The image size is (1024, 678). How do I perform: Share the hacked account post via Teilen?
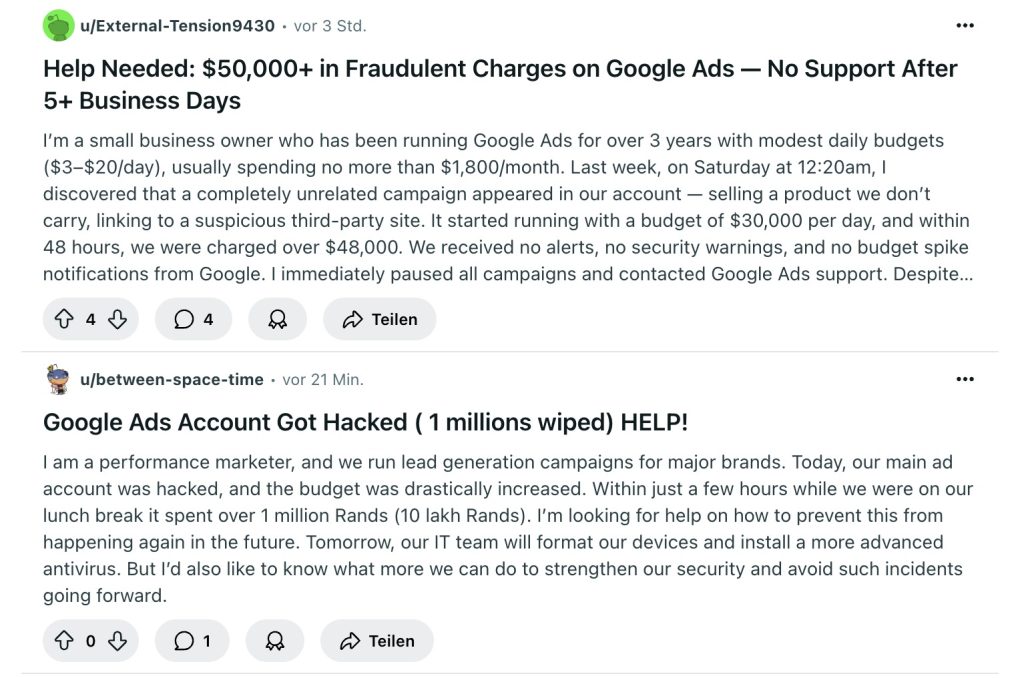pos(377,641)
